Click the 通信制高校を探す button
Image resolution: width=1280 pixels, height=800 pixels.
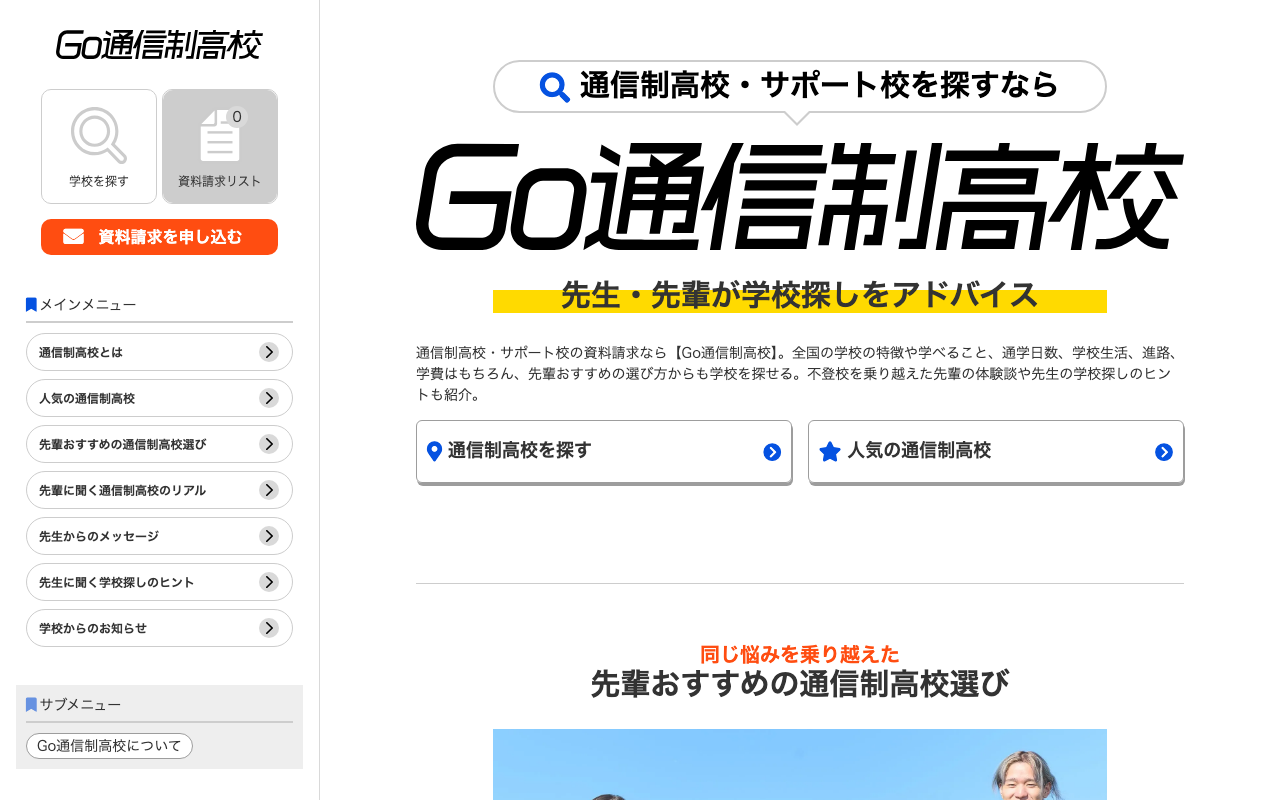pos(604,452)
